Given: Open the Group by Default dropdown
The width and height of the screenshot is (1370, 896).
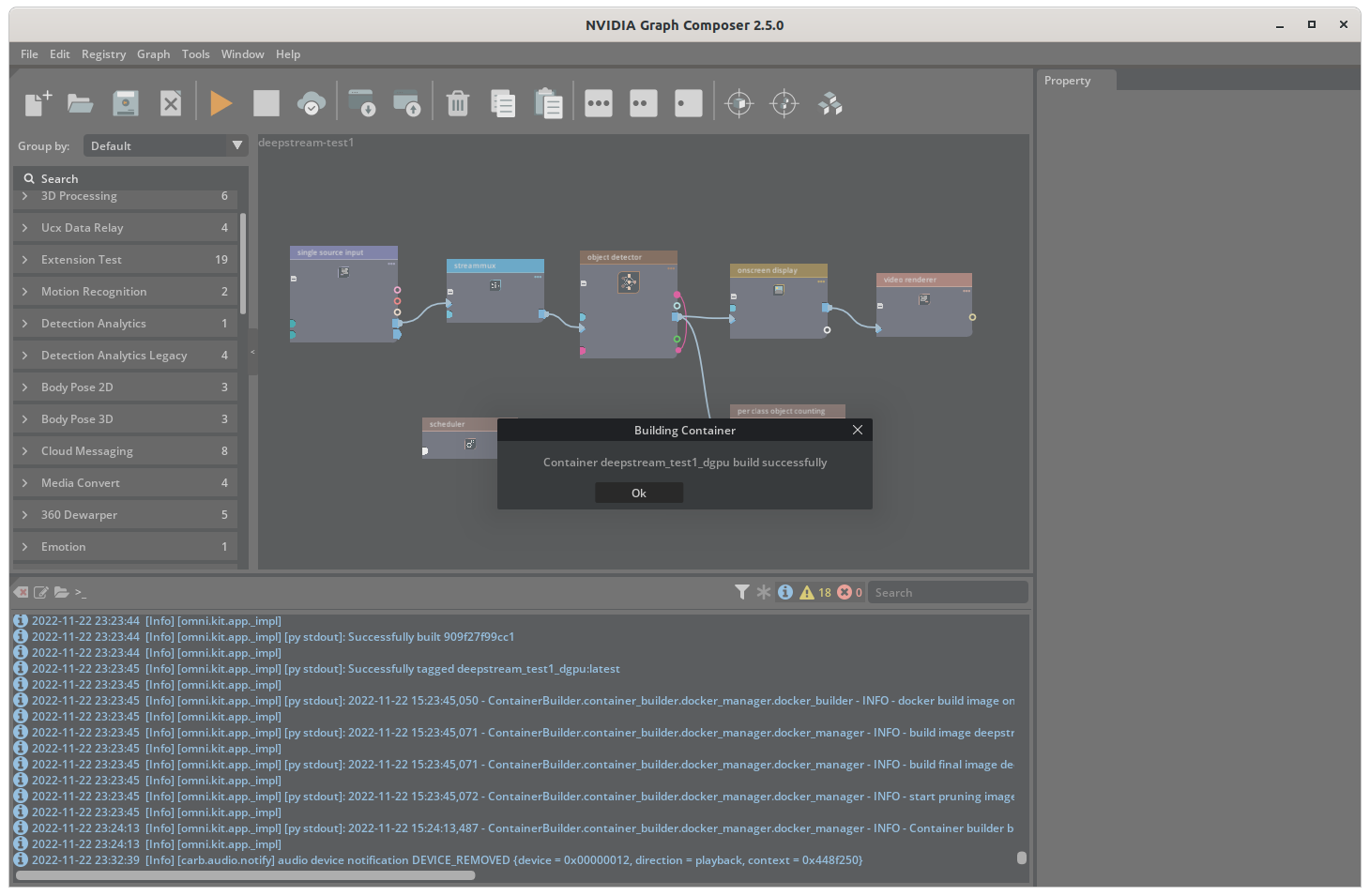Looking at the screenshot, I should (x=165, y=145).
